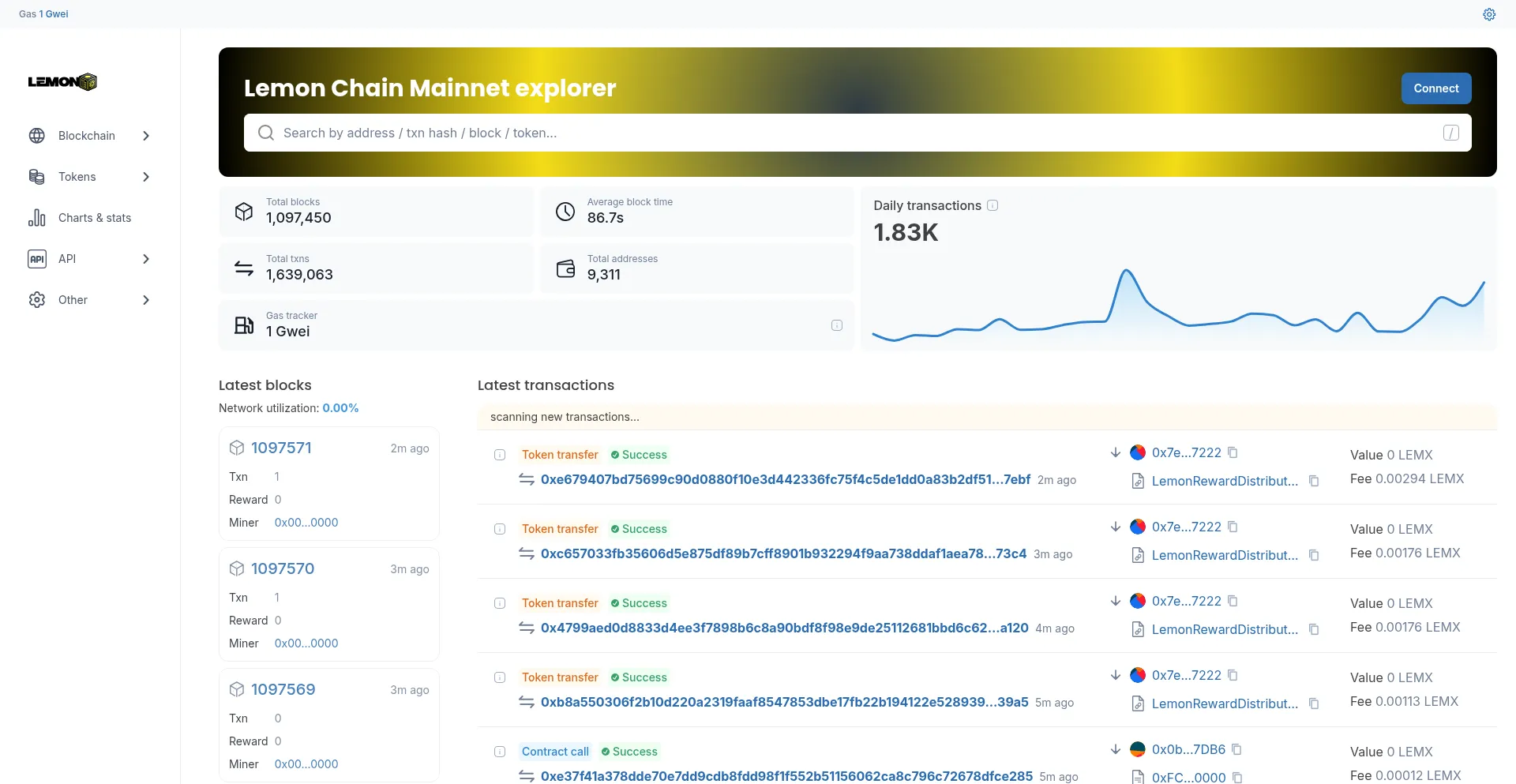Open LemonRewardDistribut contract in 0x4799aed0 row
This screenshot has height=784, width=1516.
pyautogui.click(x=1225, y=629)
